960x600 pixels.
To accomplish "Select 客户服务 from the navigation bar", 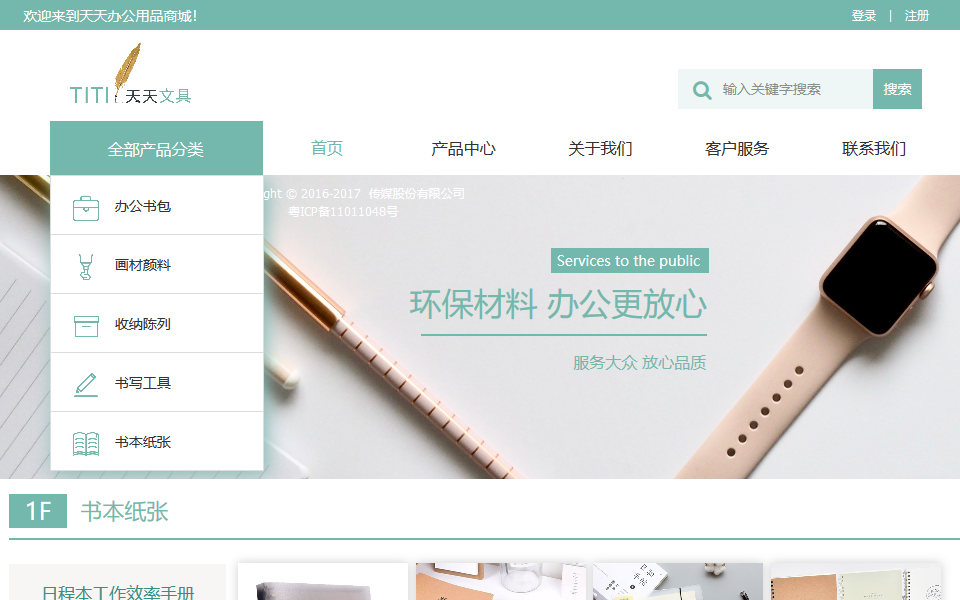I will click(737, 149).
